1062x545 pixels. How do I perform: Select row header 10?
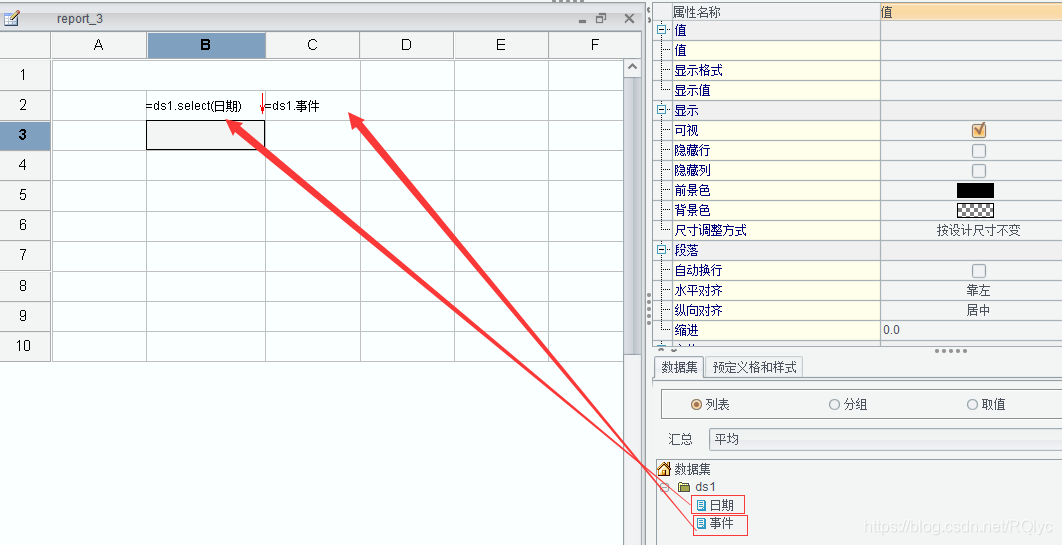click(x=24, y=346)
